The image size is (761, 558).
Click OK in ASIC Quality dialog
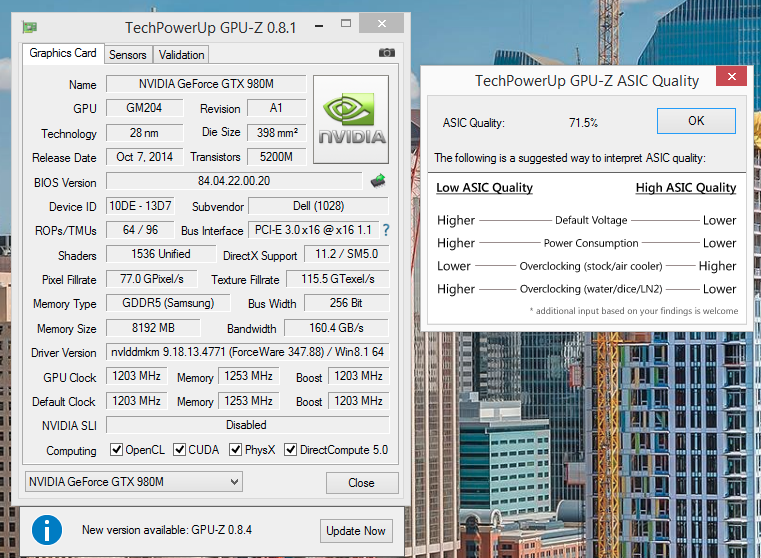pos(696,121)
